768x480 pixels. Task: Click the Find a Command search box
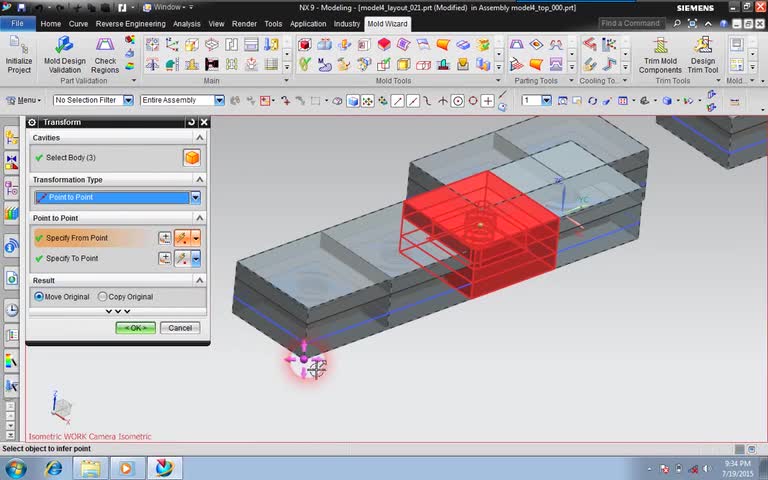tap(632, 23)
